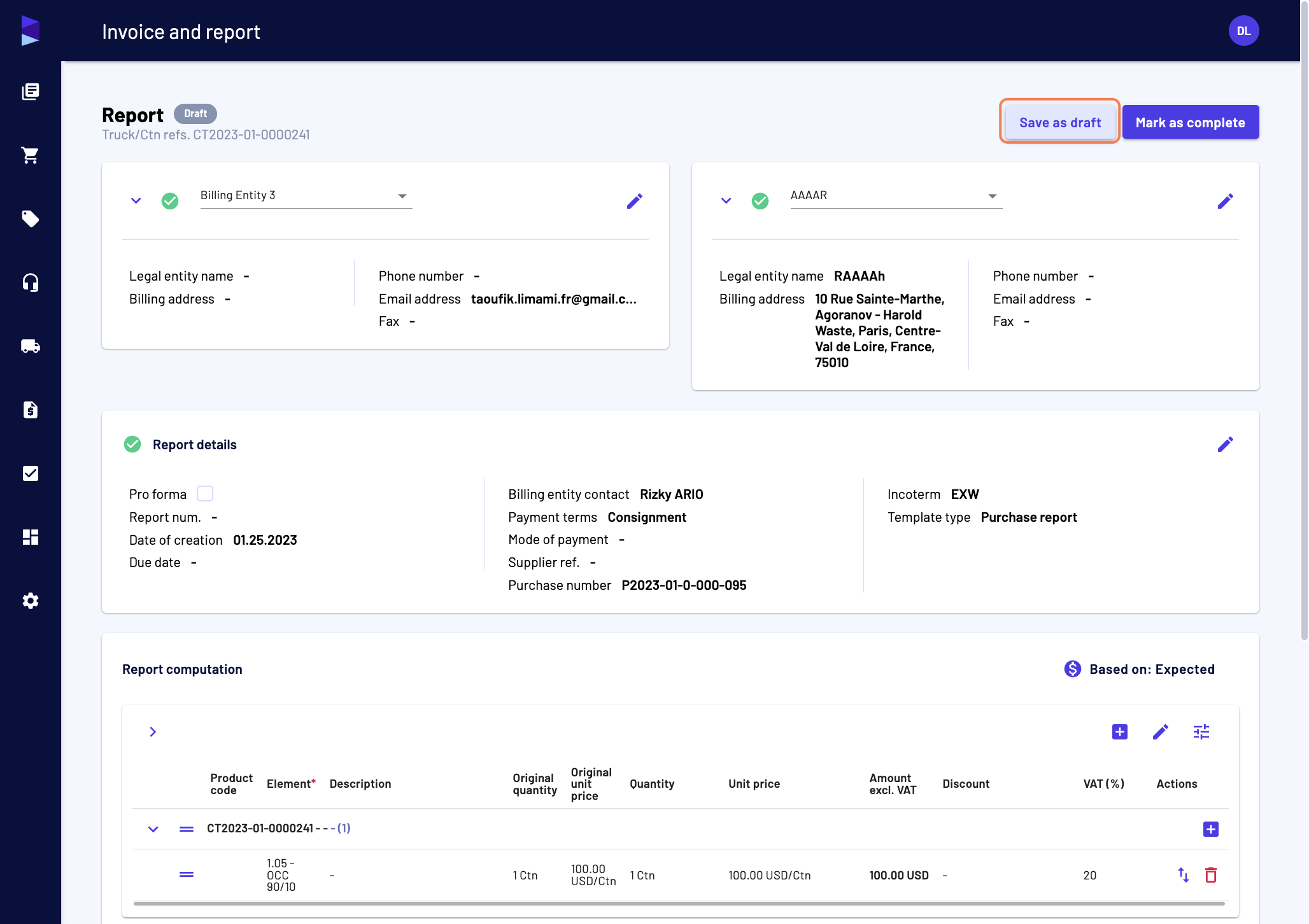The image size is (1309, 924).
Task: Edit the AAAAR entity card
Action: [1226, 201]
